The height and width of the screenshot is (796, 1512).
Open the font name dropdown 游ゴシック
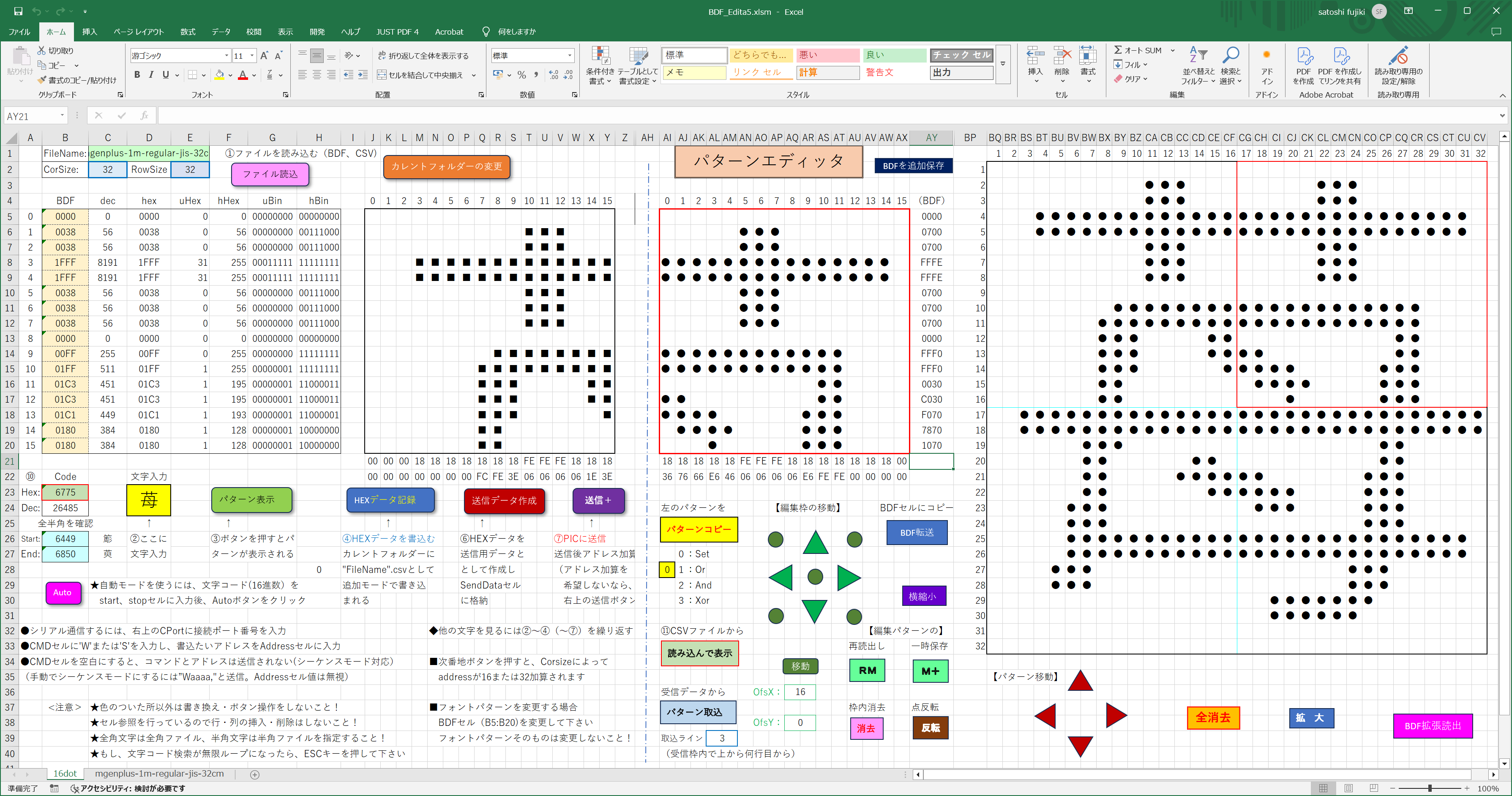227,56
